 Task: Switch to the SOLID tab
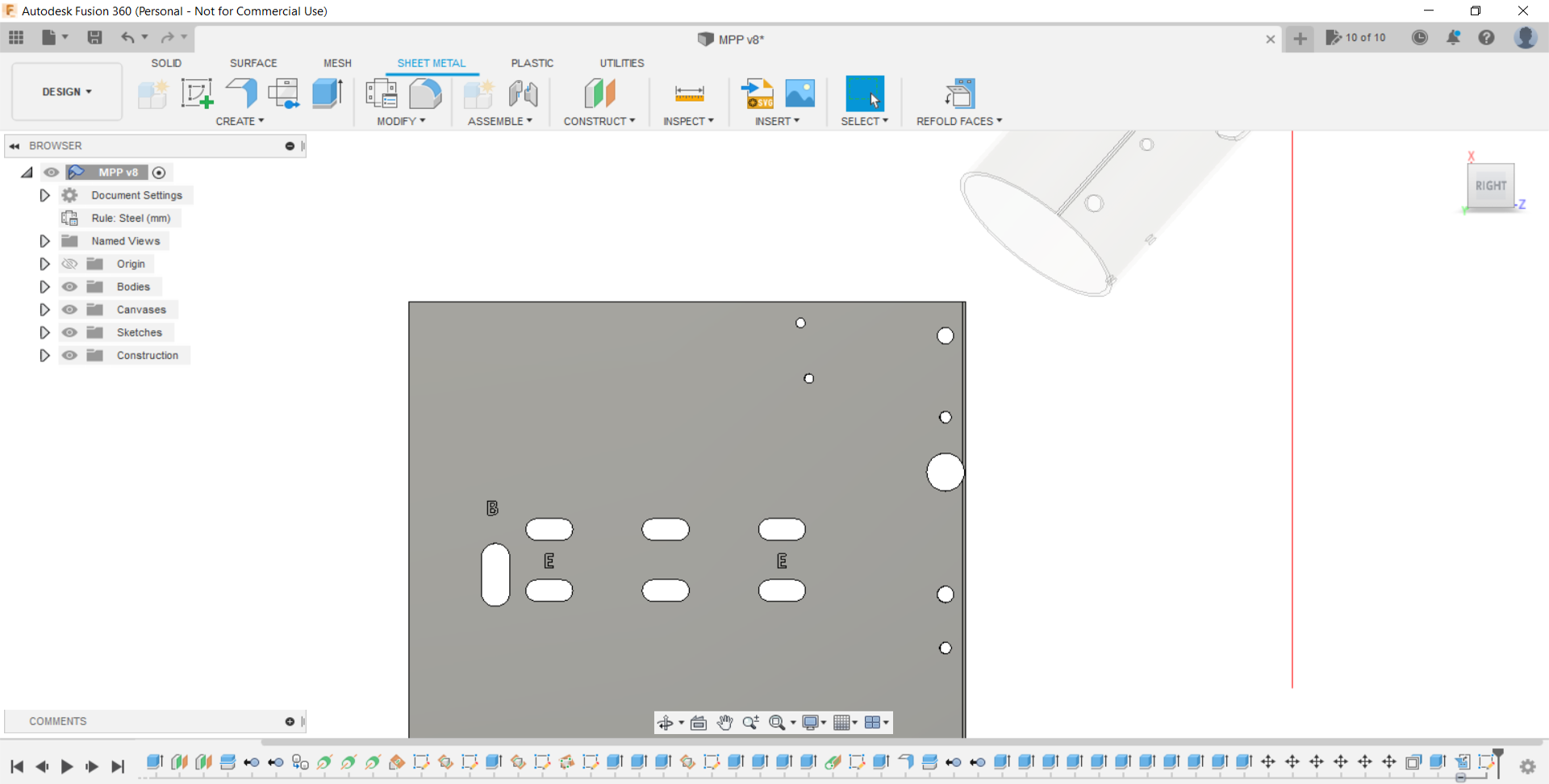click(166, 63)
